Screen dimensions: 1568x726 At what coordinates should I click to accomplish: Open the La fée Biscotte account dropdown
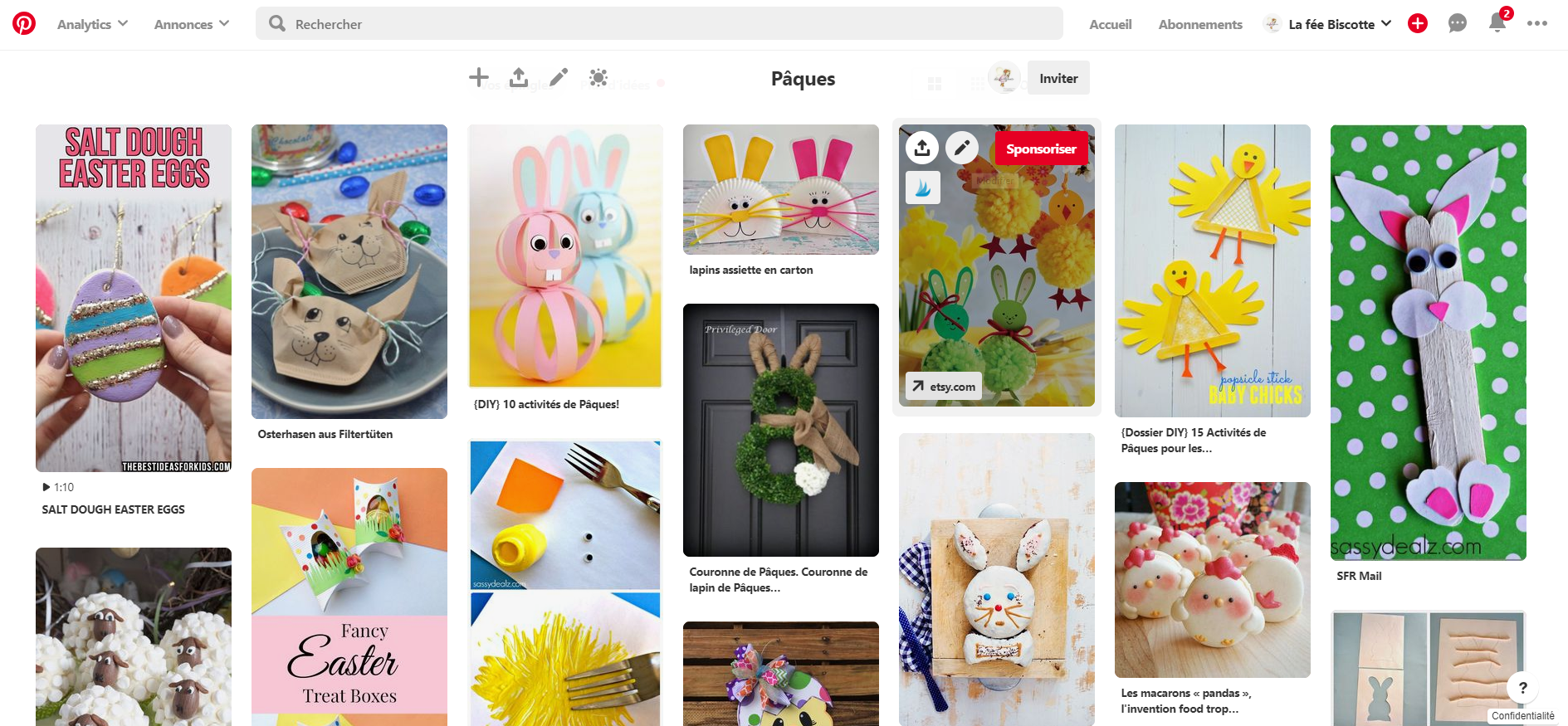click(1327, 24)
